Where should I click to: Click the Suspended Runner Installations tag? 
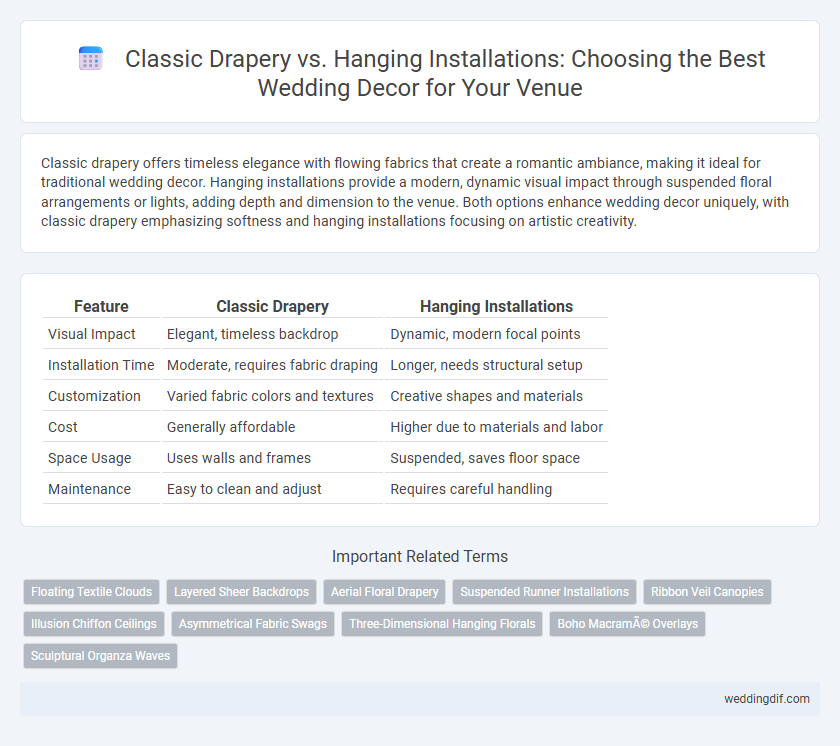click(544, 592)
